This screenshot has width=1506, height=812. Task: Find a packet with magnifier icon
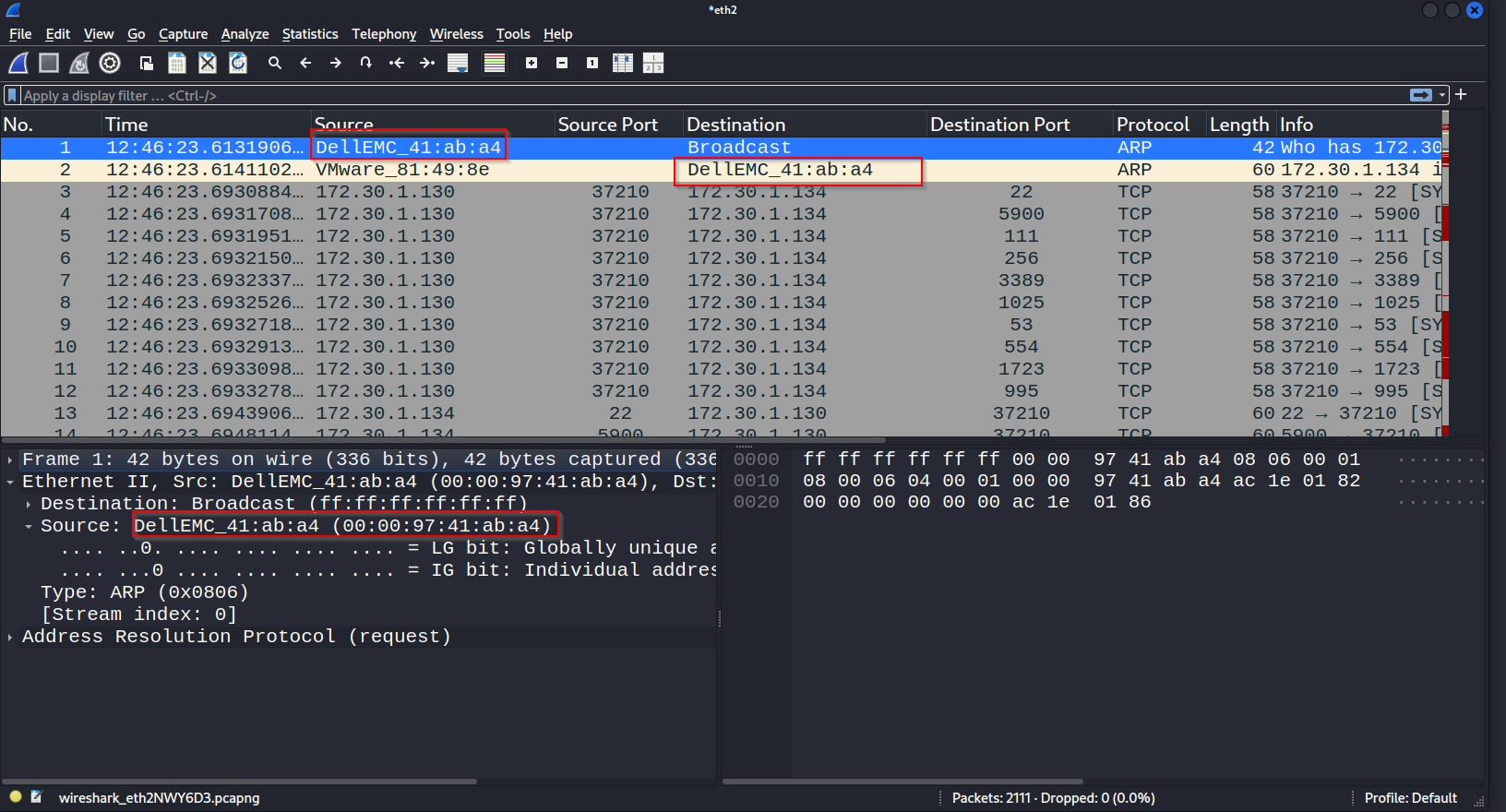tap(275, 63)
